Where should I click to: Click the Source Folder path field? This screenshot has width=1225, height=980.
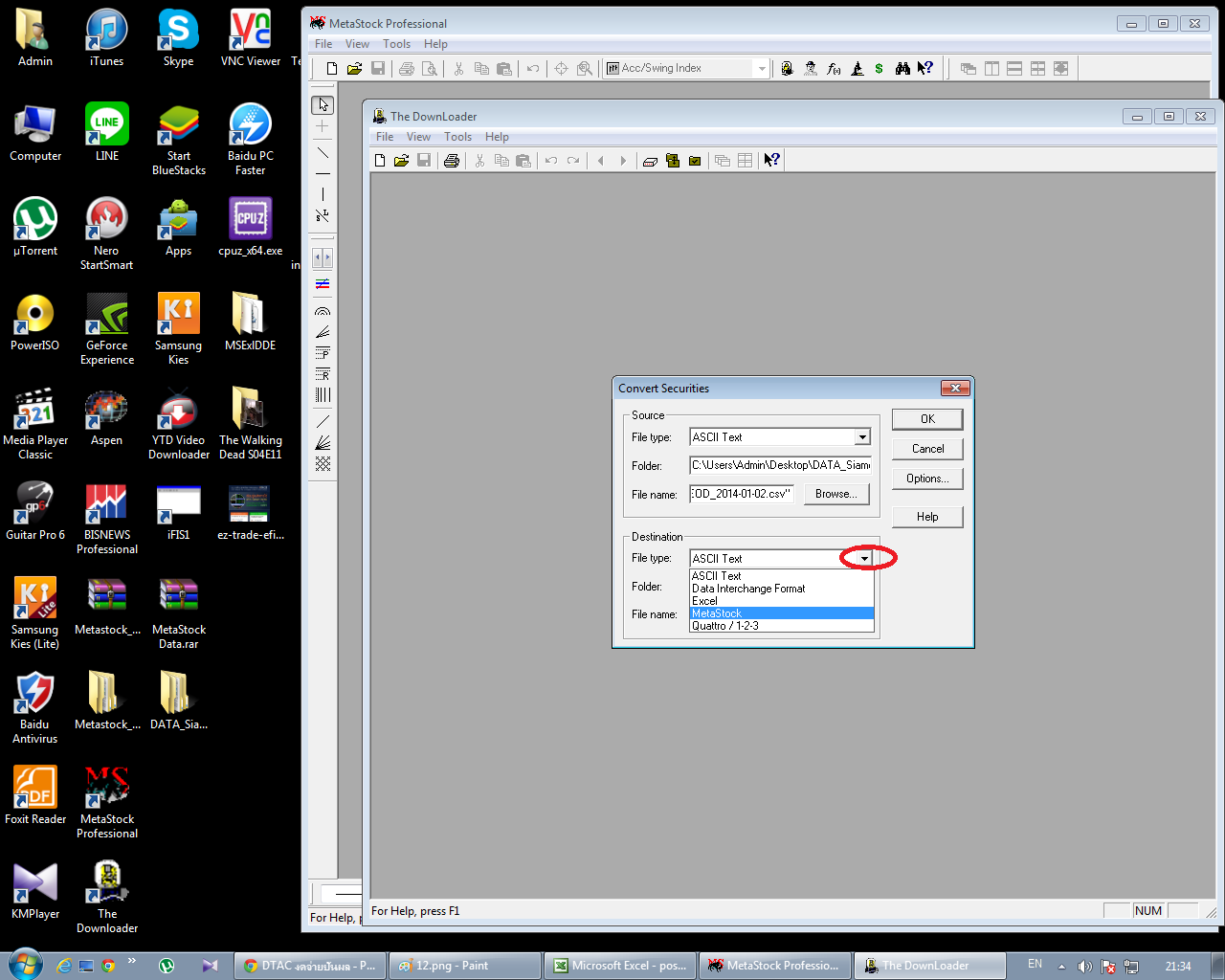[781, 465]
